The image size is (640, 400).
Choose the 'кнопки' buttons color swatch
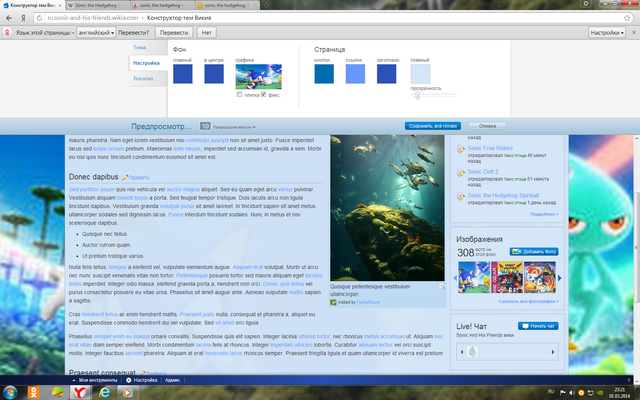324,74
